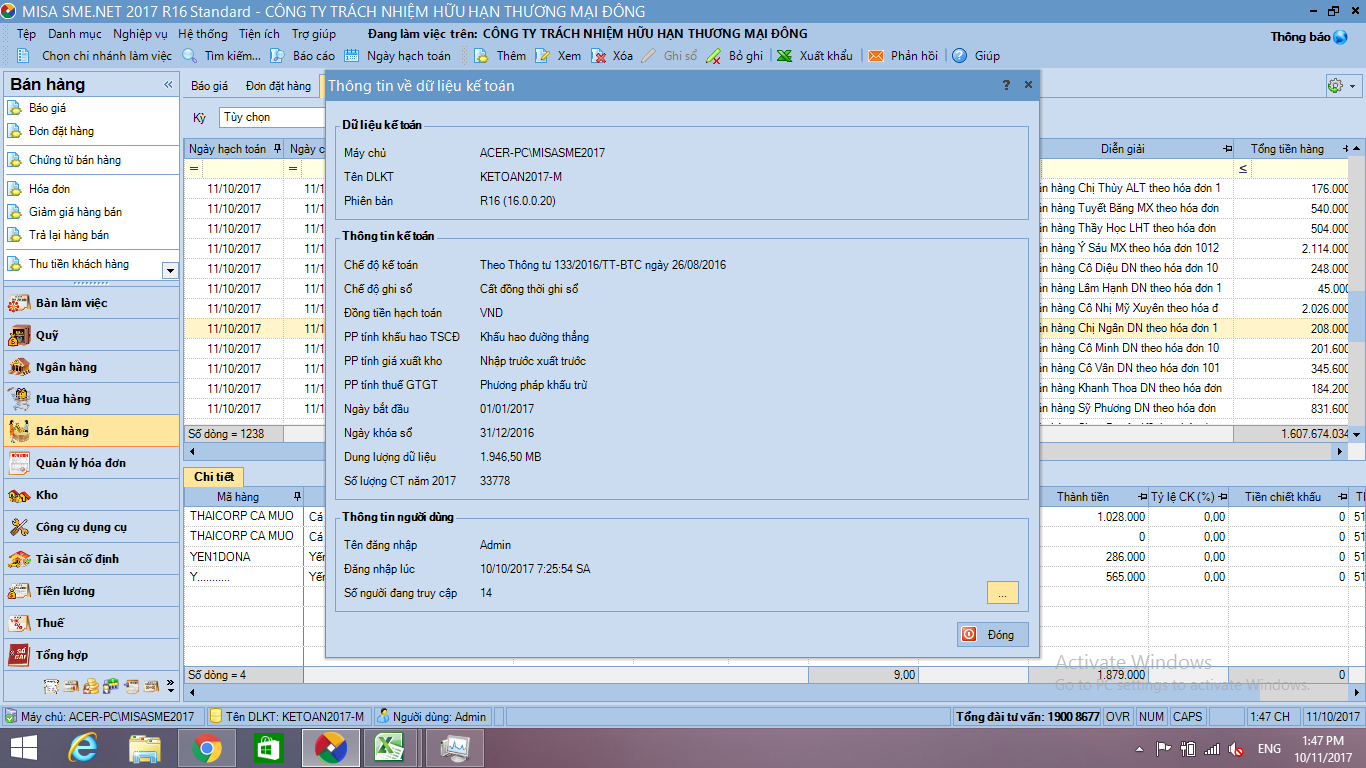Click the Phản hồi feedback envelope icon
1366x768 pixels.
click(876, 56)
